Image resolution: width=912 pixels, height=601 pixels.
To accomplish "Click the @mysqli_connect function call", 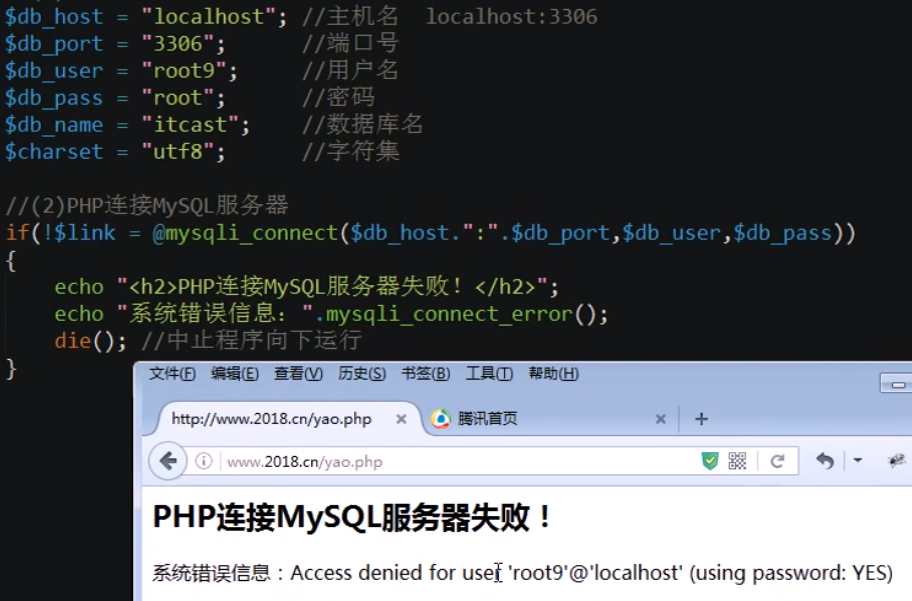I will [x=245, y=233].
